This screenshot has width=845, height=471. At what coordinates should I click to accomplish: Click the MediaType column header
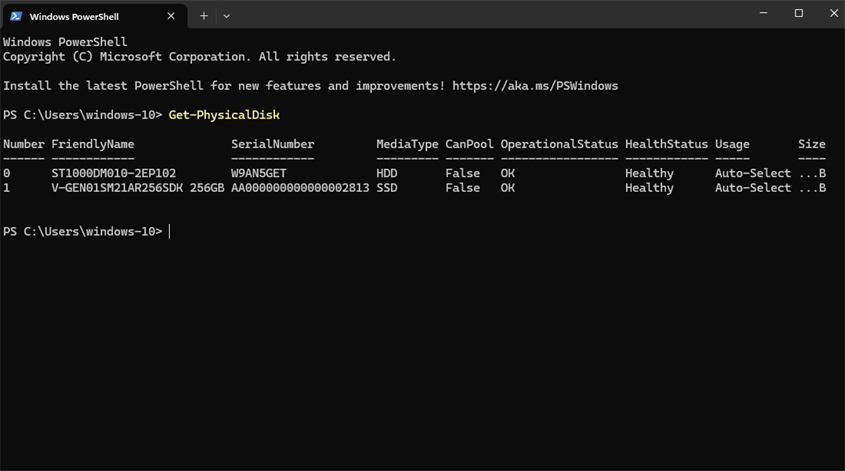[407, 144]
